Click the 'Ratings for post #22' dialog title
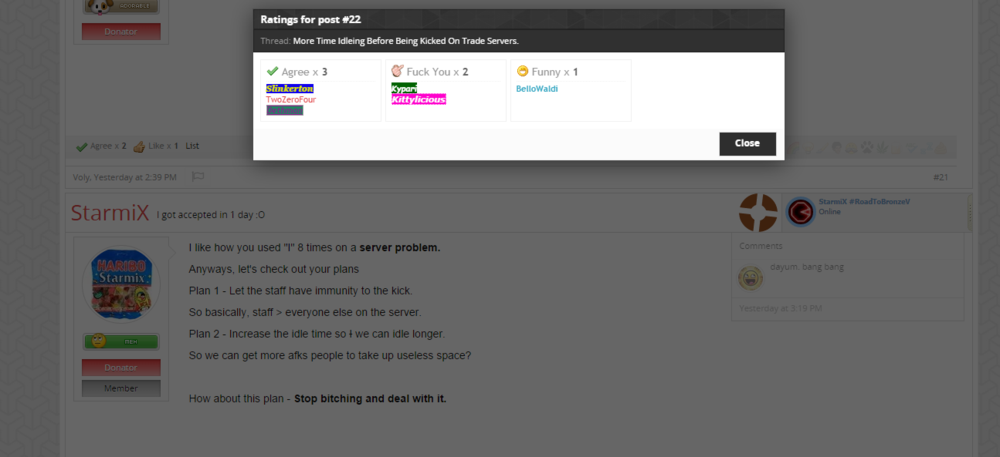This screenshot has width=1000, height=457. [x=311, y=19]
